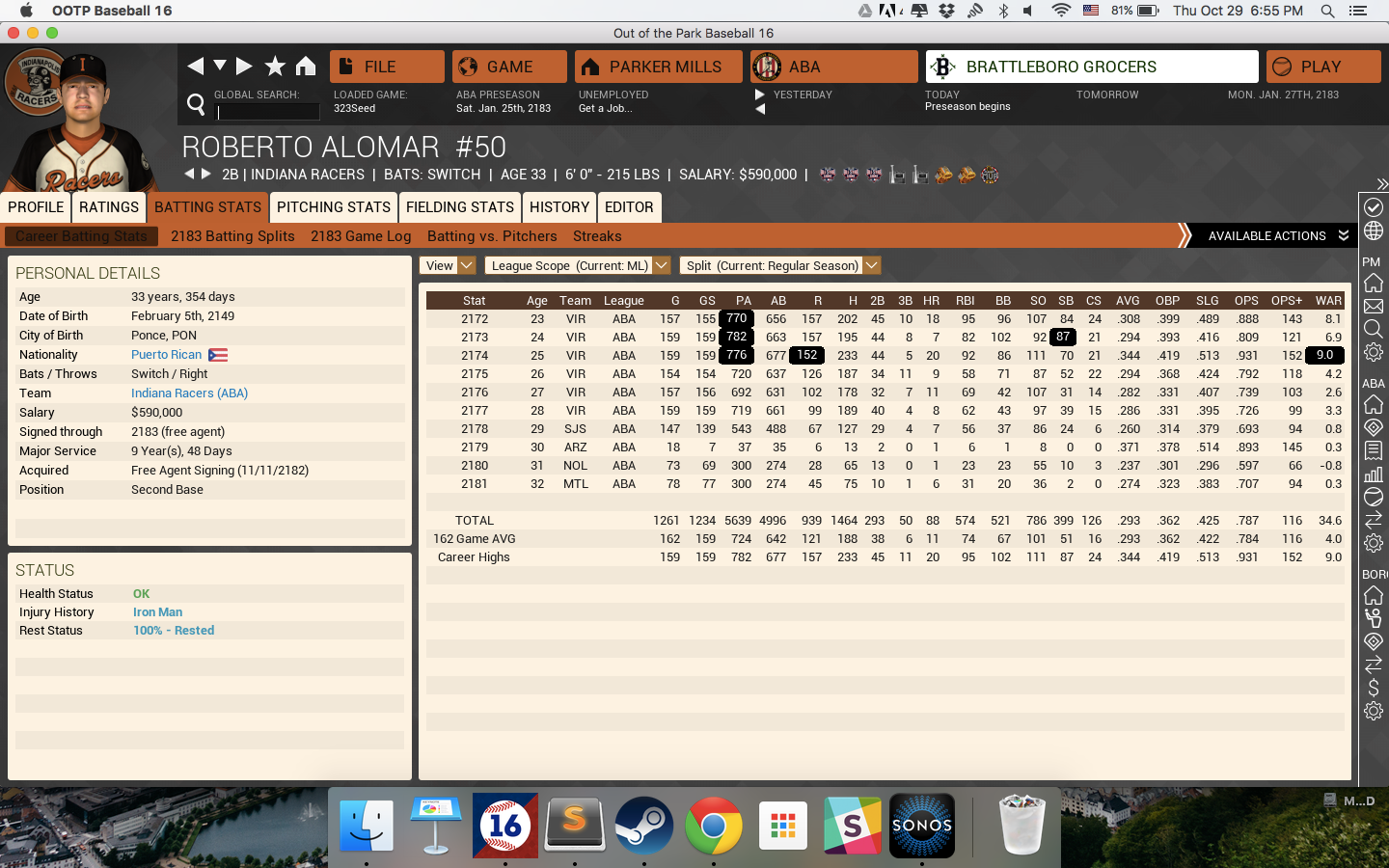Open the globe icon in right sidebar
Viewport: 1389px width, 868px height.
(x=1374, y=231)
